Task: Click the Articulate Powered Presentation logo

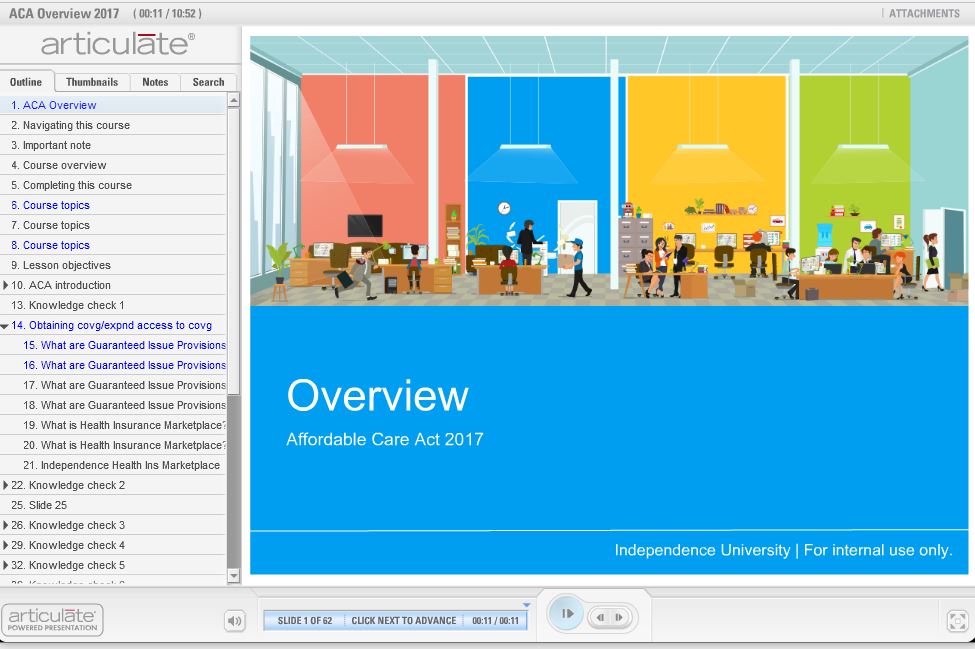Action: (x=52, y=620)
